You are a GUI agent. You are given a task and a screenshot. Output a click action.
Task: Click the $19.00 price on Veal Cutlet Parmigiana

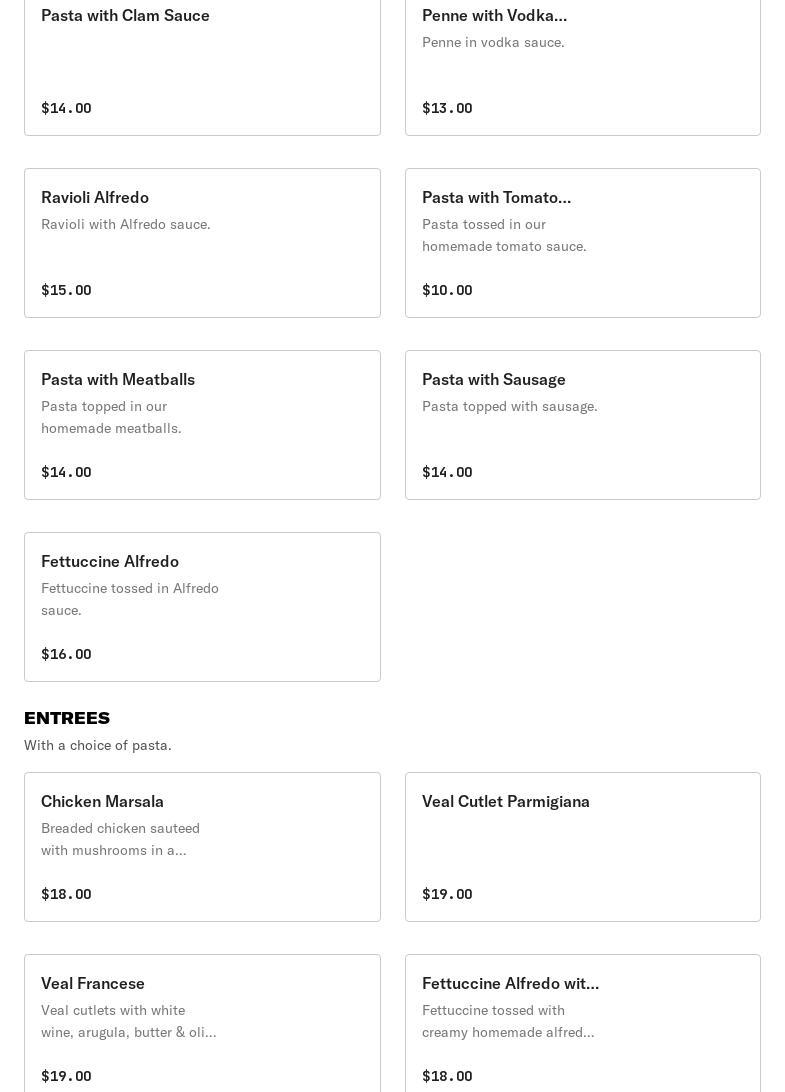447,894
